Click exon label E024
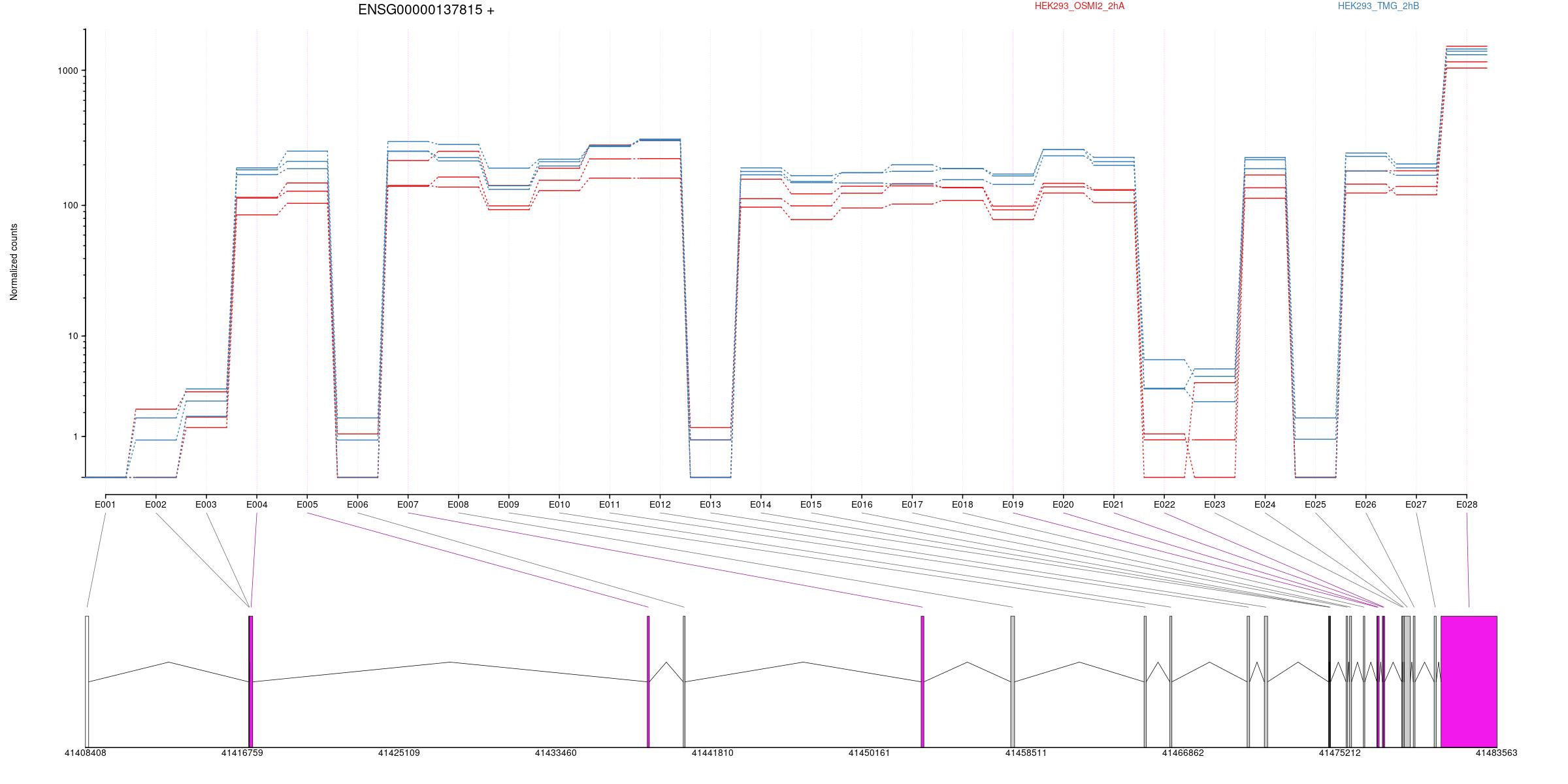Image resolution: width=1568 pixels, height=784 pixels. (x=1265, y=504)
